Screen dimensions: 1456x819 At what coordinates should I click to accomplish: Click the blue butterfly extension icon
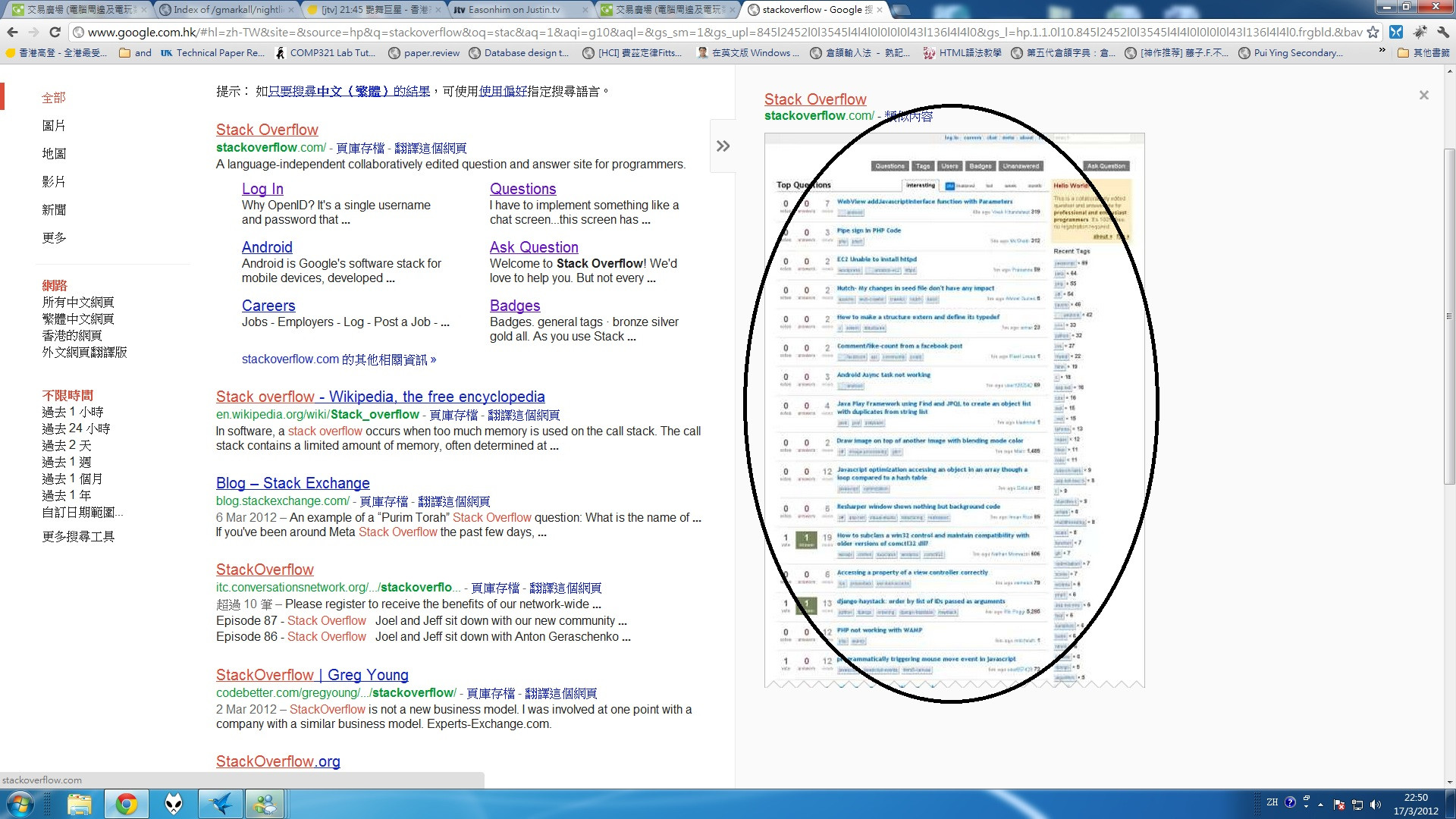1396,32
